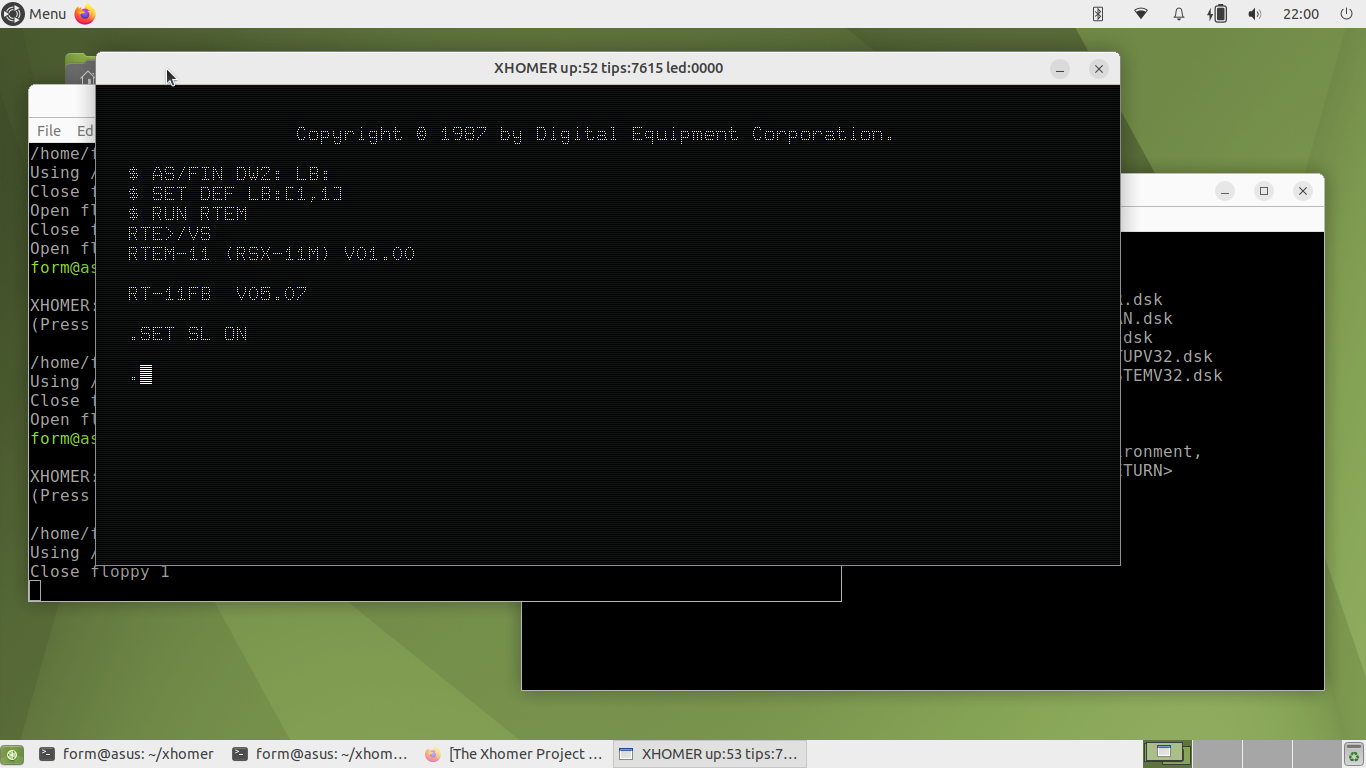The width and height of the screenshot is (1366, 768).
Task: Open the Wi-Fi network indicator
Action: pyautogui.click(x=1141, y=14)
